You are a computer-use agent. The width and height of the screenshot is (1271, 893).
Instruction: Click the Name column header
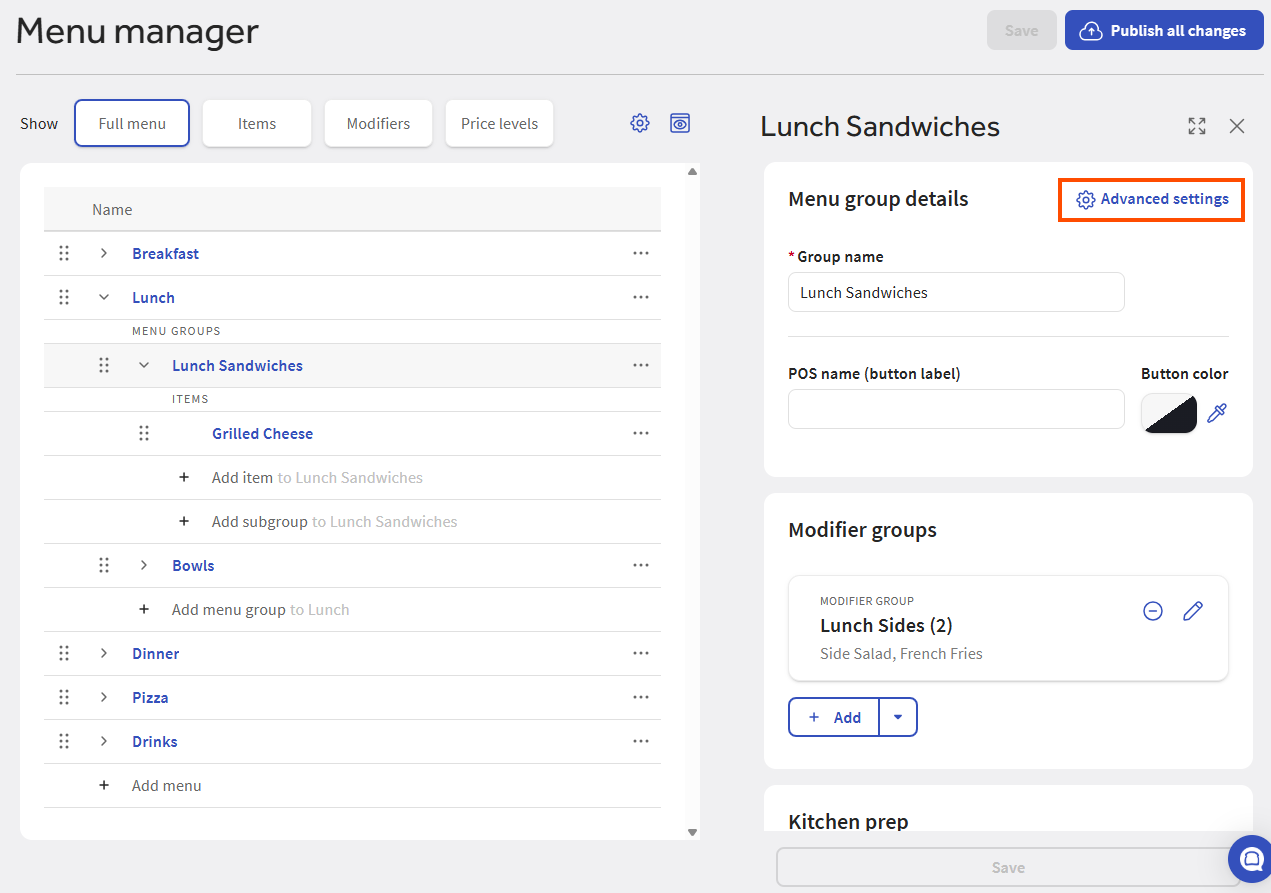[x=112, y=209]
